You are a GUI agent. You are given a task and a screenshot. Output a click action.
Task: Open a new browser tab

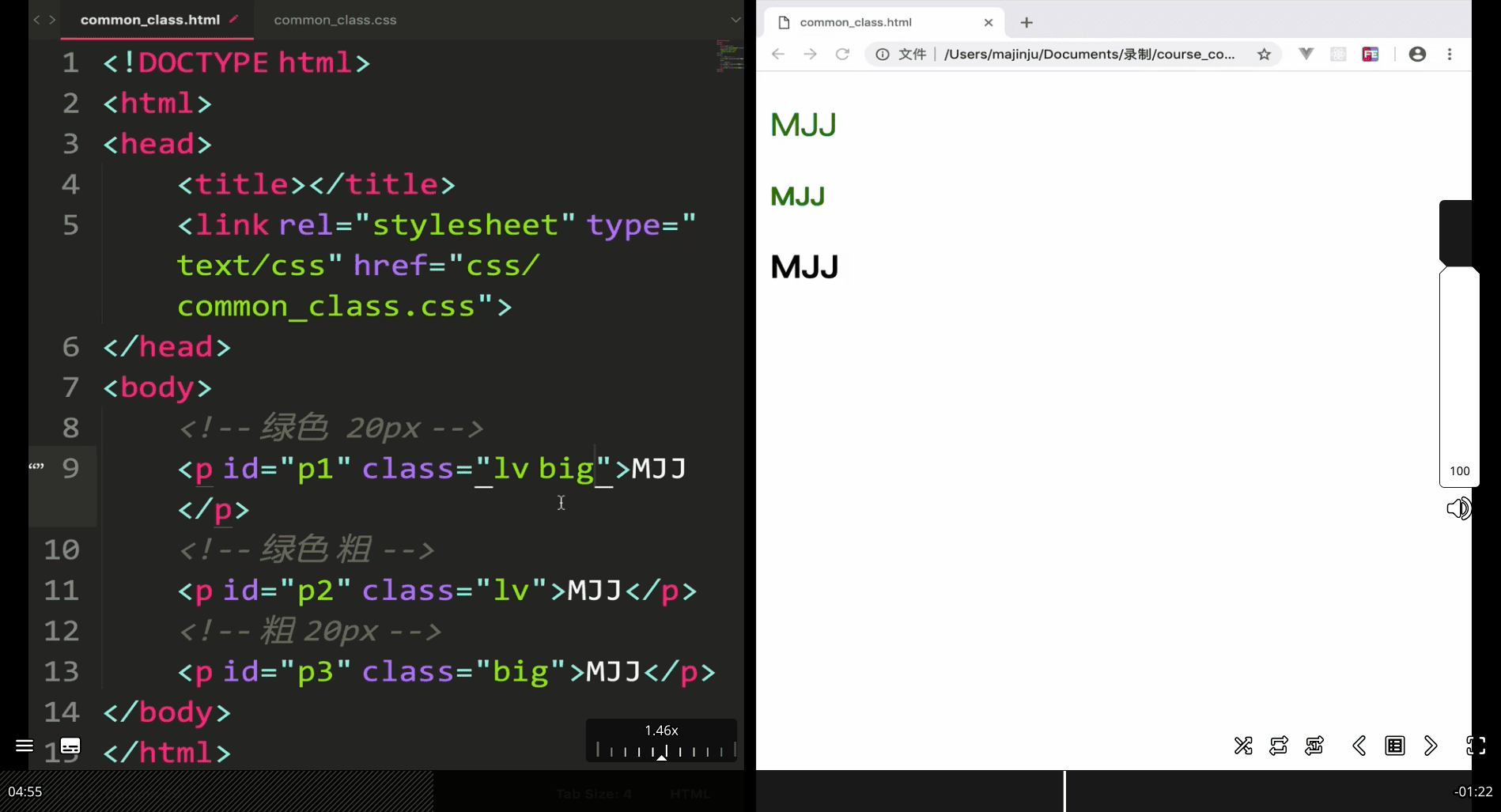1027,22
